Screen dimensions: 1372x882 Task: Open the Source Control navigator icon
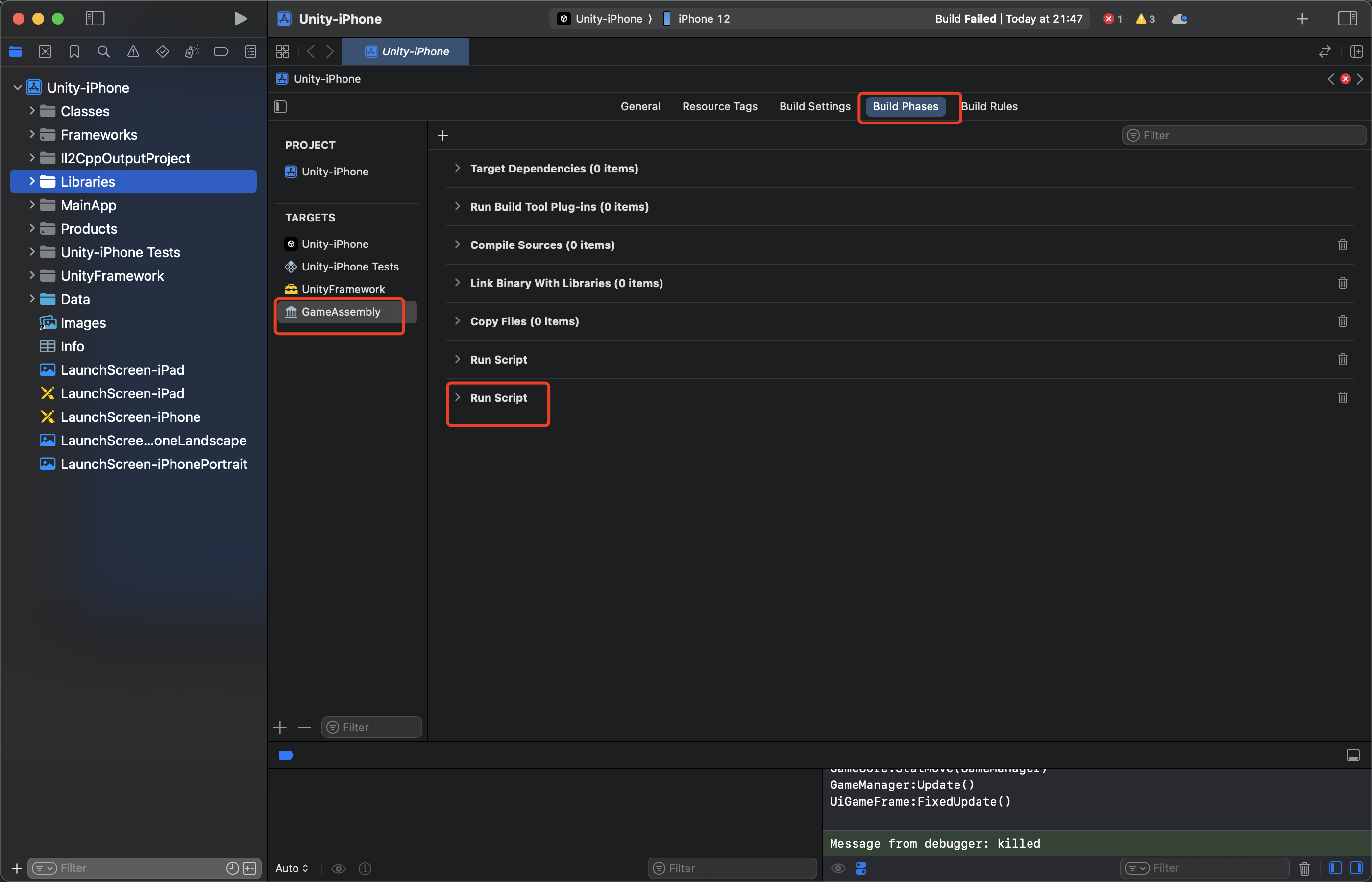tap(45, 51)
